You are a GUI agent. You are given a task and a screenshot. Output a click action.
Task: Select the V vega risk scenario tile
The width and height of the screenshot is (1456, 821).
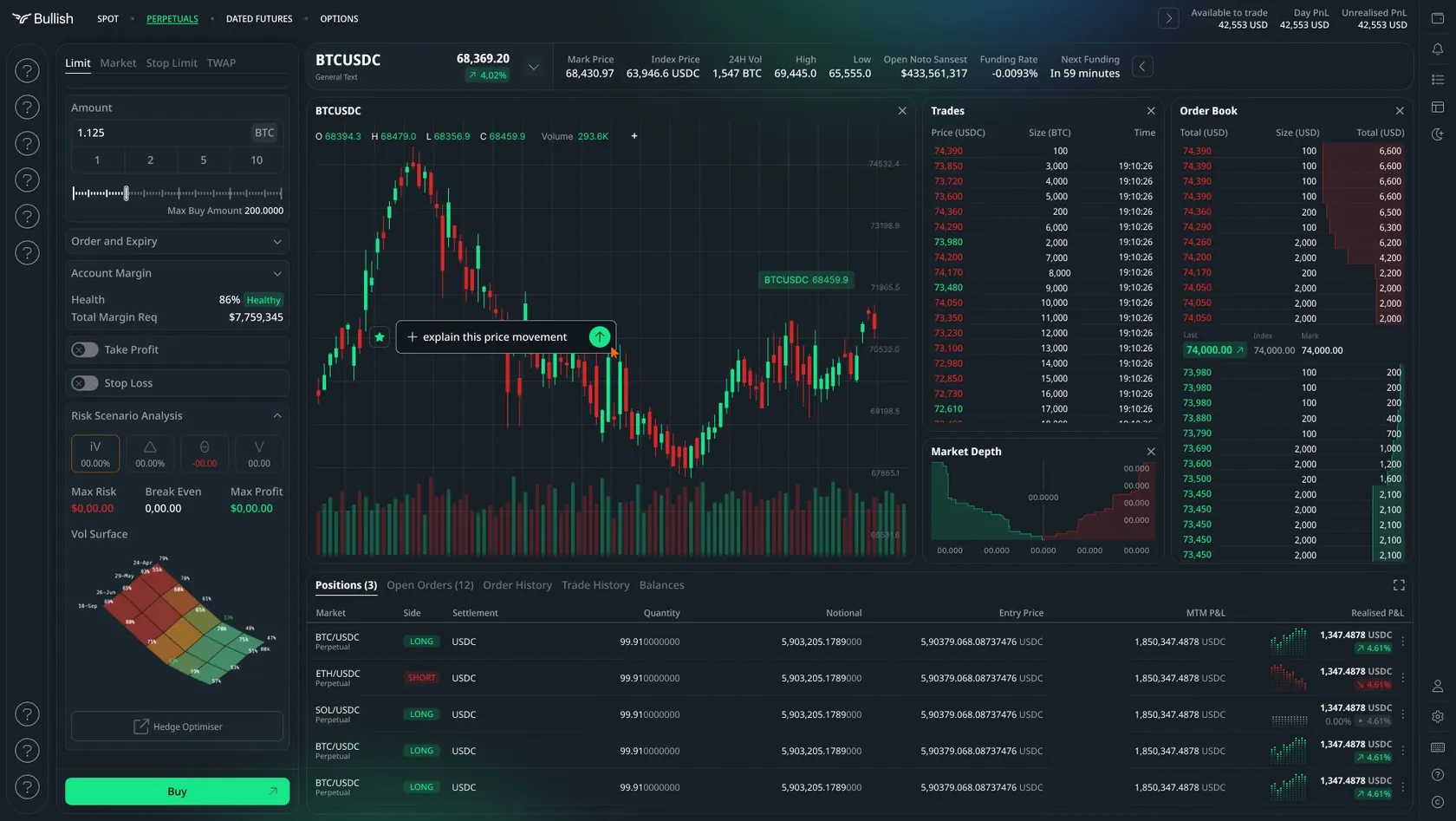tap(259, 453)
